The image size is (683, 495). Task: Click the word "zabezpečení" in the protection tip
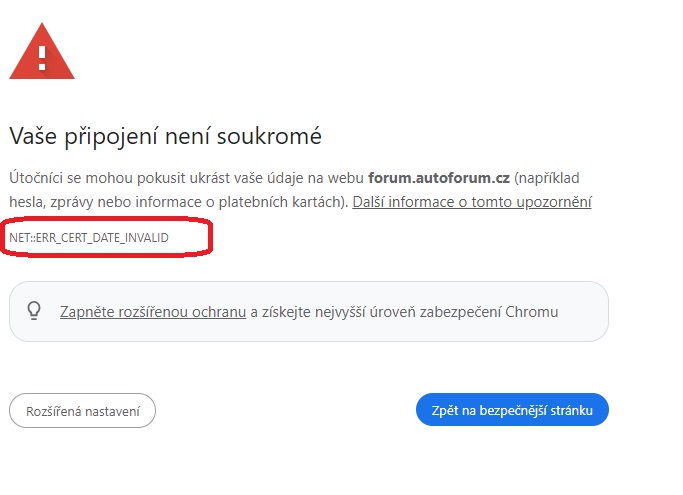tap(465, 311)
